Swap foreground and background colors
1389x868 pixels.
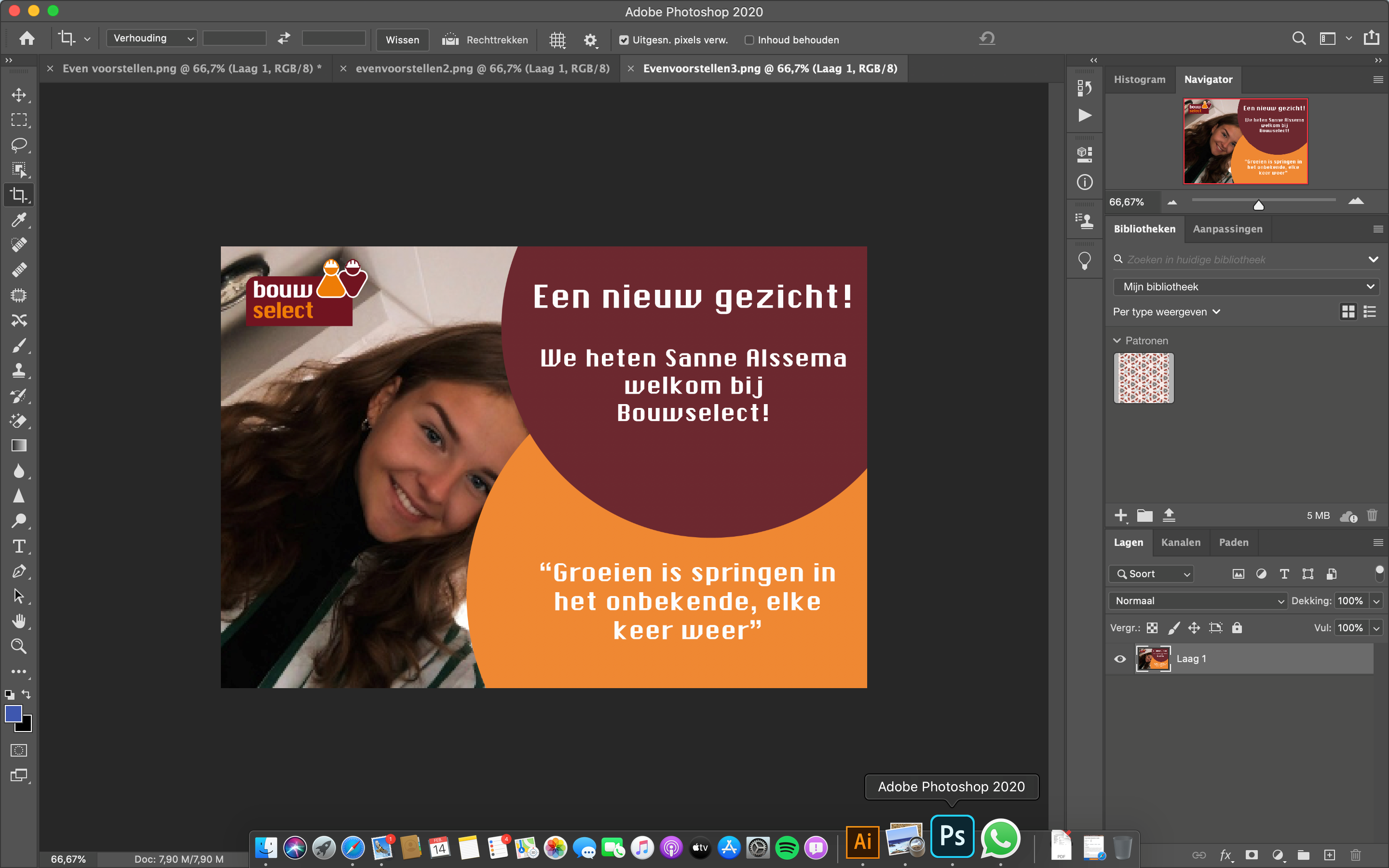click(26, 694)
